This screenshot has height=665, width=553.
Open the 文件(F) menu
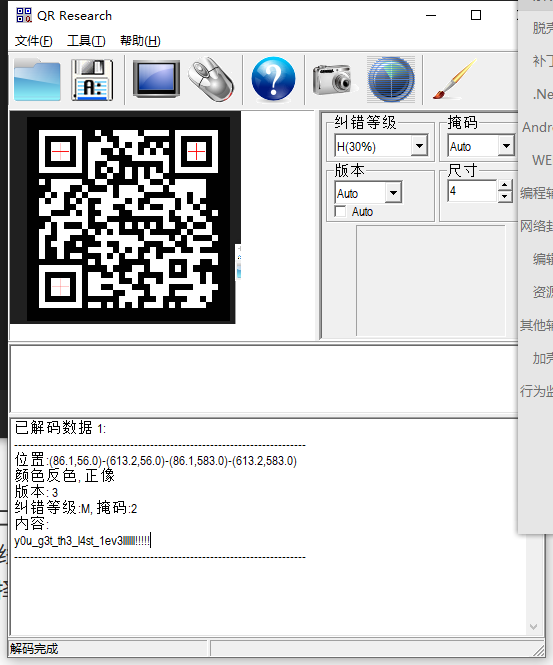34,41
